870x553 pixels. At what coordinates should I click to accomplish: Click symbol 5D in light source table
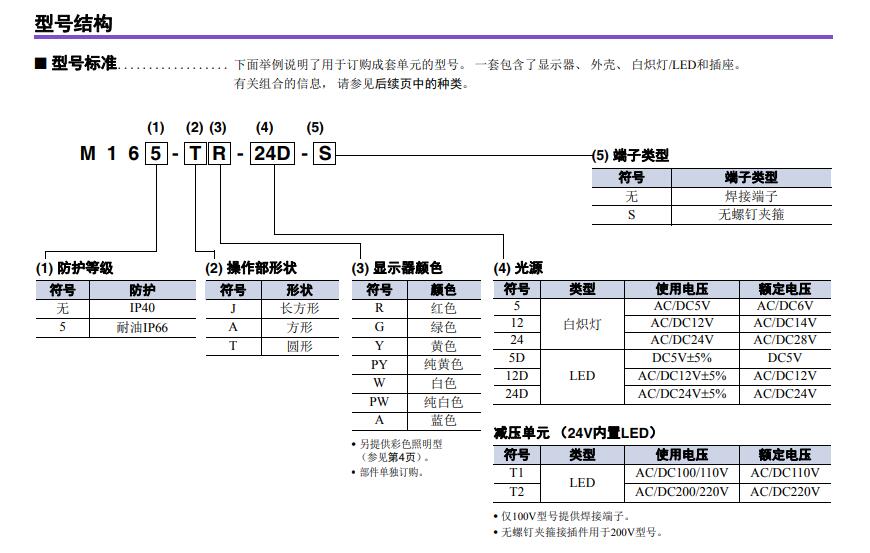[517, 358]
